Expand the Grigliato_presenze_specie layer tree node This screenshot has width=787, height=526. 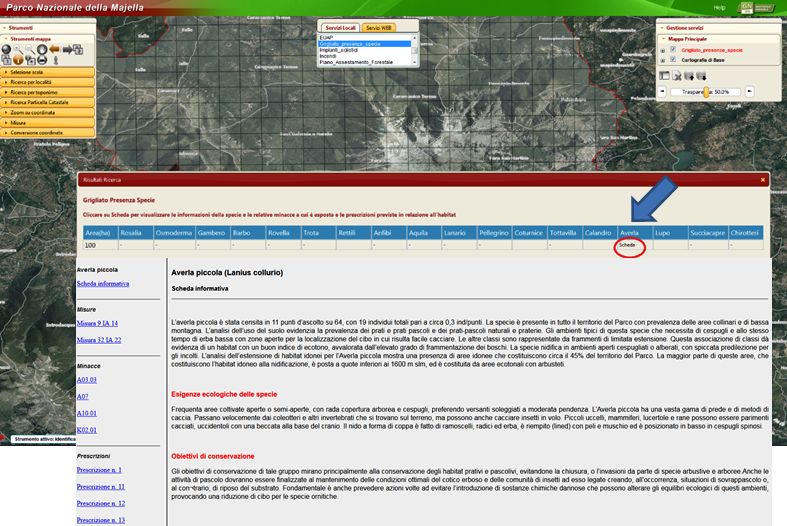(662, 50)
